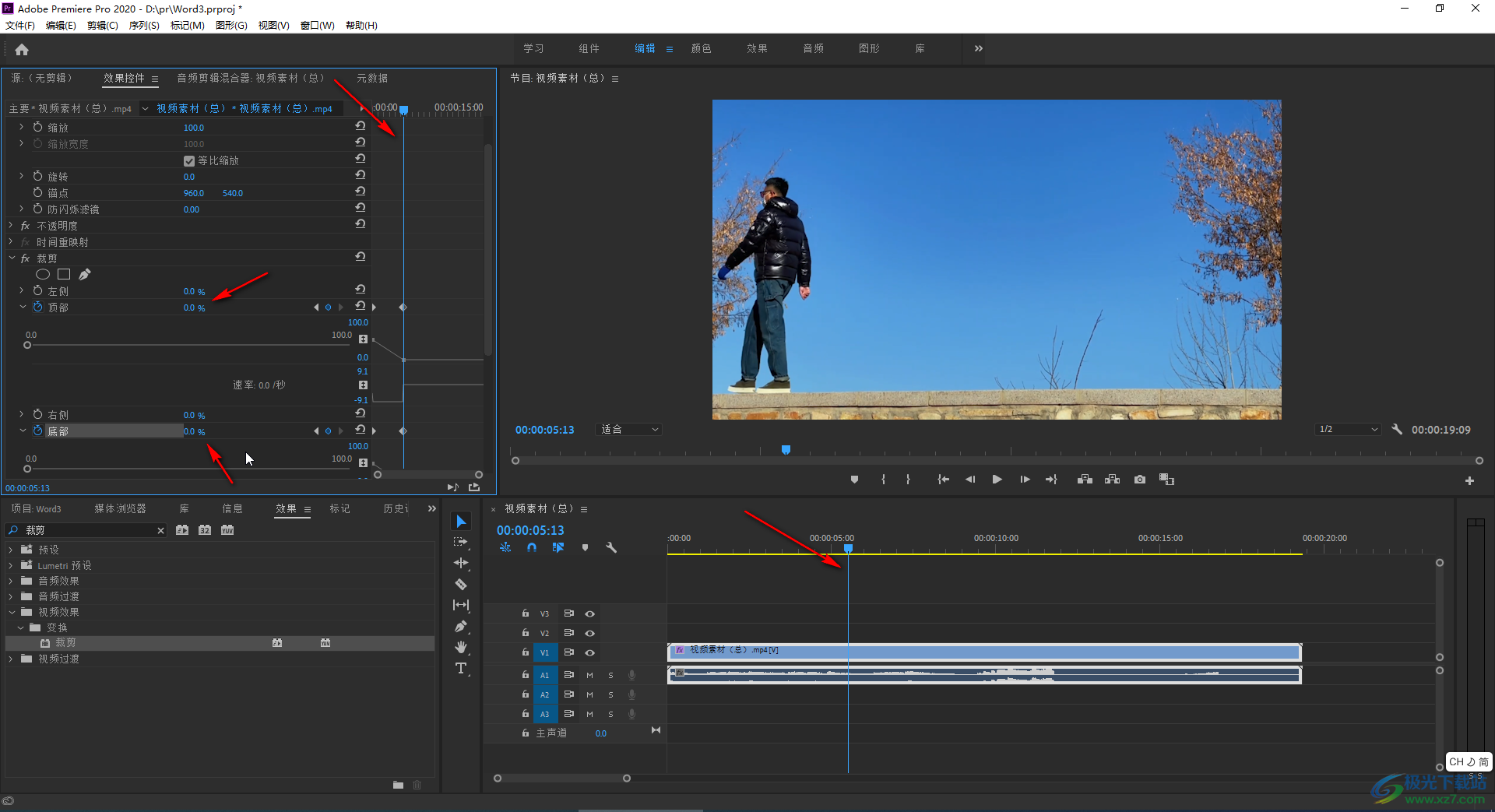Click Mark Out button in Program monitor
1495x812 pixels.
coord(908,480)
